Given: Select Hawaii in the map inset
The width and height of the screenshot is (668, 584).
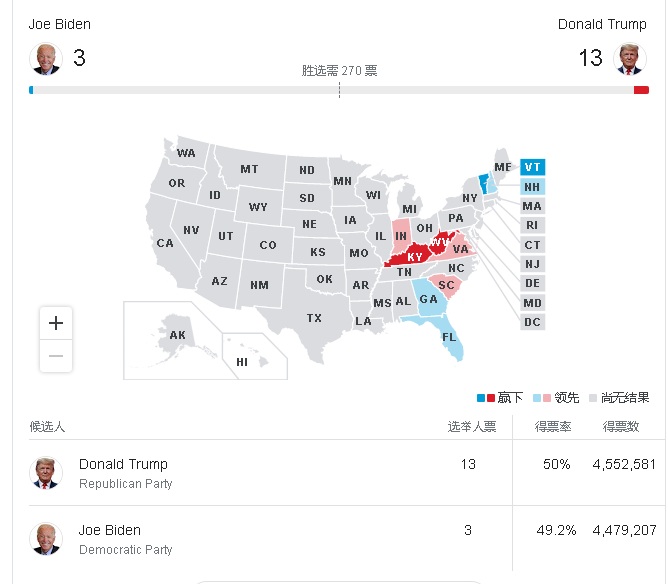Looking at the screenshot, I should 242,362.
